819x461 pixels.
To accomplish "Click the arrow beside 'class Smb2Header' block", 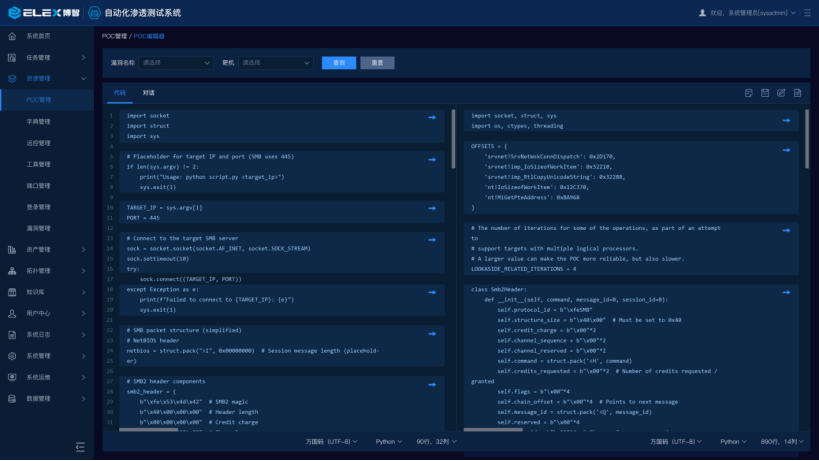I will [x=786, y=292].
